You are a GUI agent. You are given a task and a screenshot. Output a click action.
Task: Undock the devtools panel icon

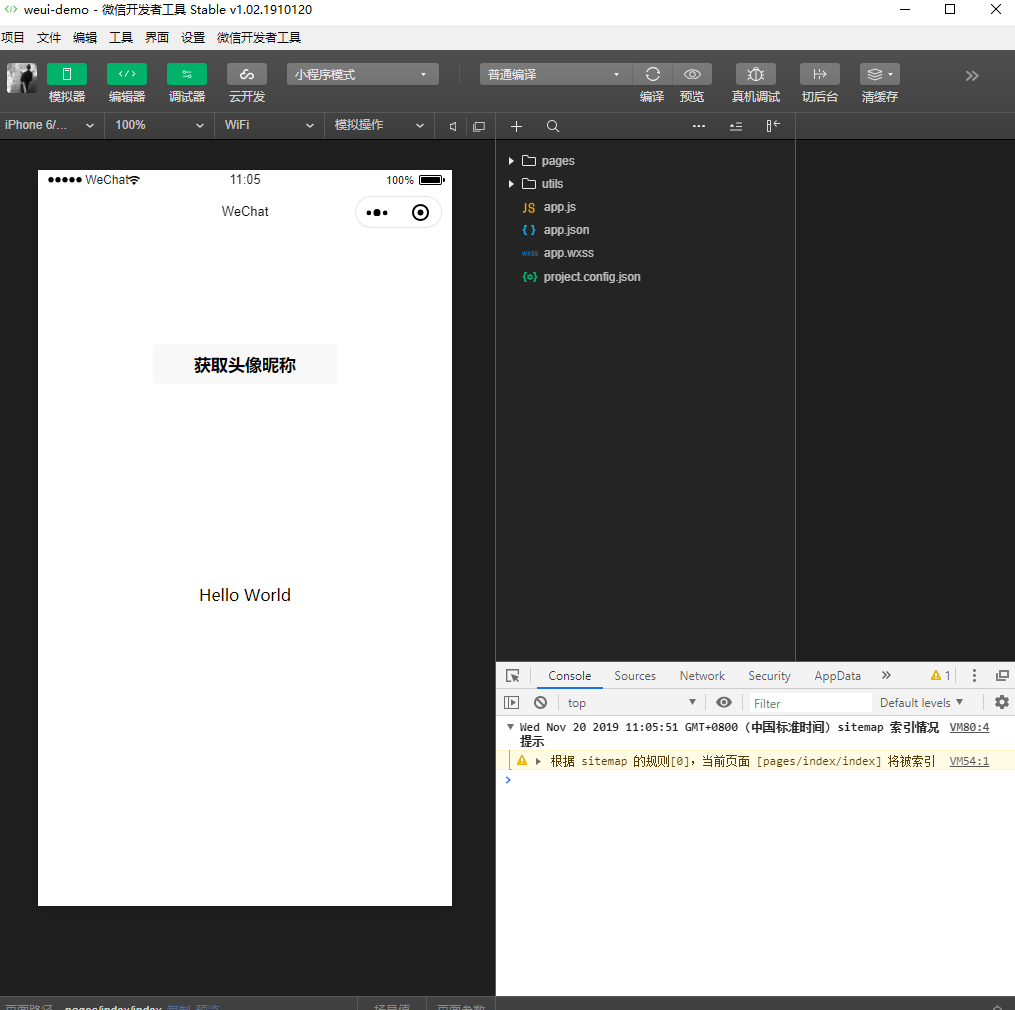point(1002,676)
